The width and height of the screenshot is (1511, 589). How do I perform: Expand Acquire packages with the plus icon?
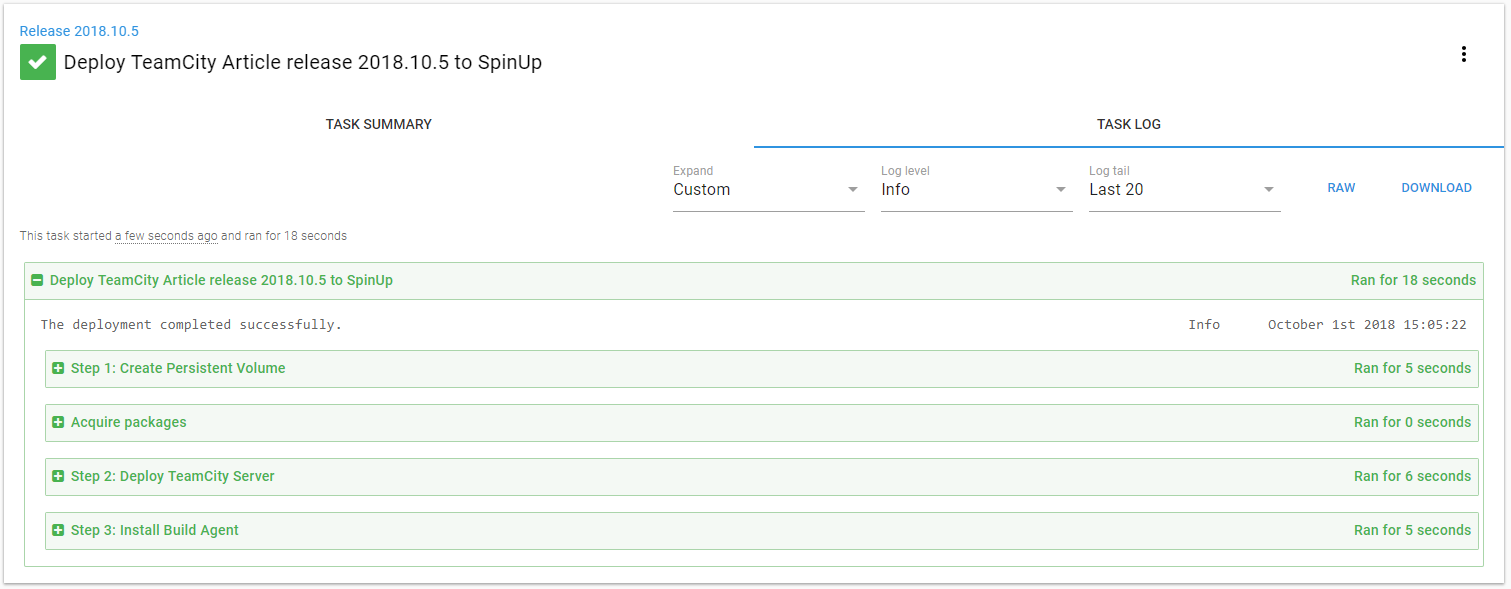[58, 423]
